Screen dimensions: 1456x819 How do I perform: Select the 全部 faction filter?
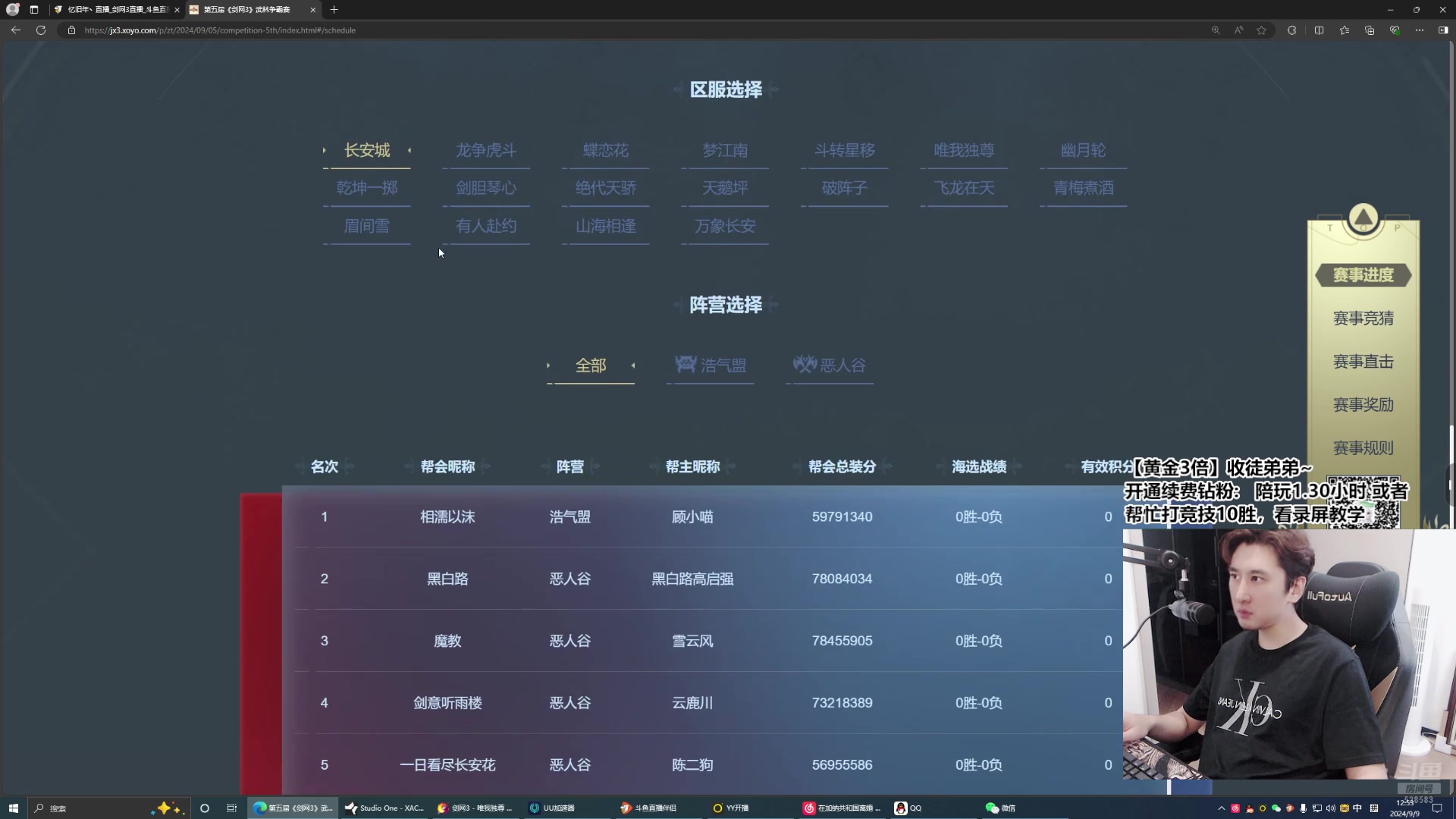[x=591, y=366]
